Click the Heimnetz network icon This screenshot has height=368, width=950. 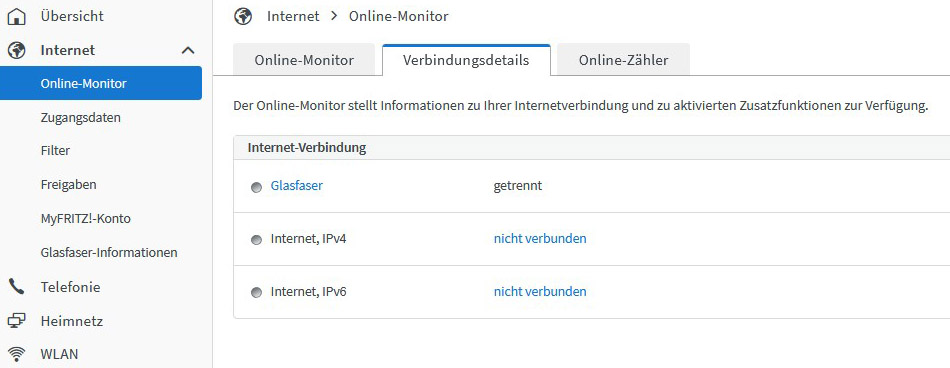click(17, 321)
